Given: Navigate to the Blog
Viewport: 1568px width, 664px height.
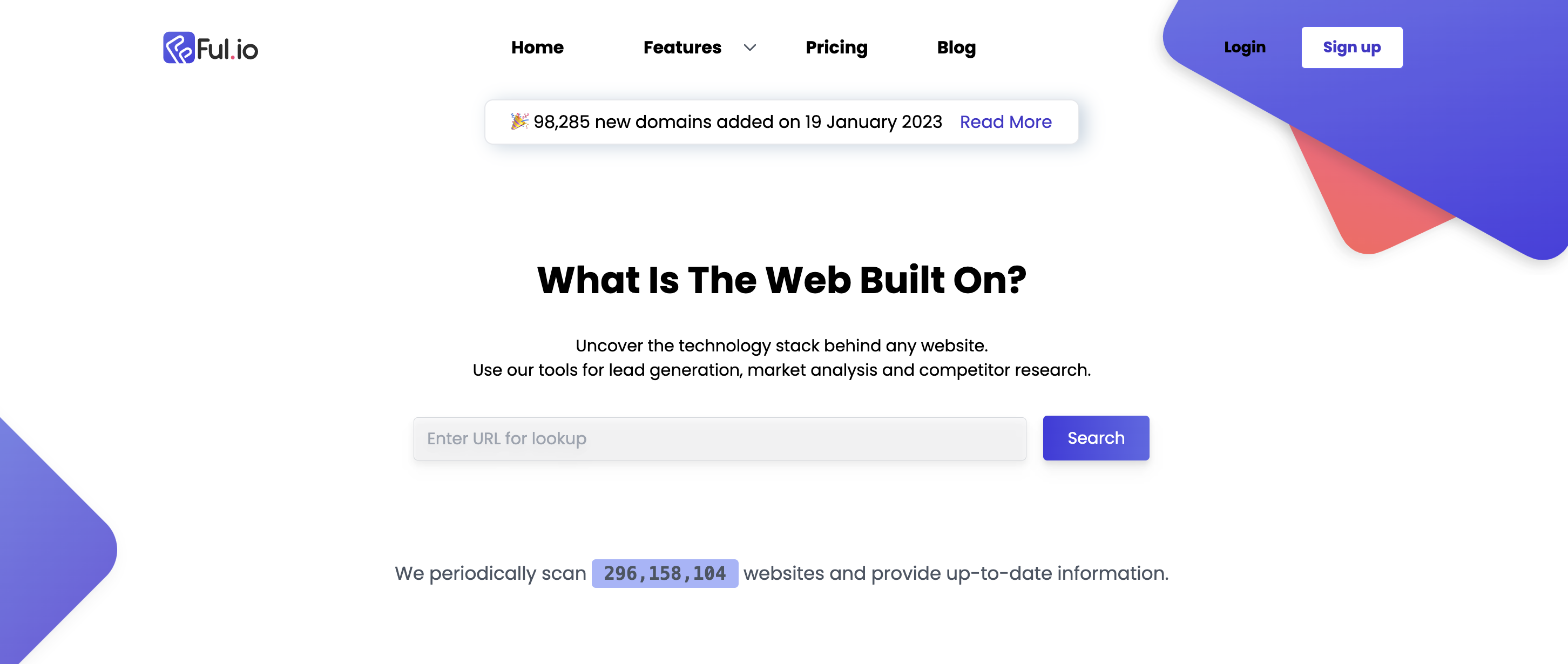Looking at the screenshot, I should tap(956, 48).
